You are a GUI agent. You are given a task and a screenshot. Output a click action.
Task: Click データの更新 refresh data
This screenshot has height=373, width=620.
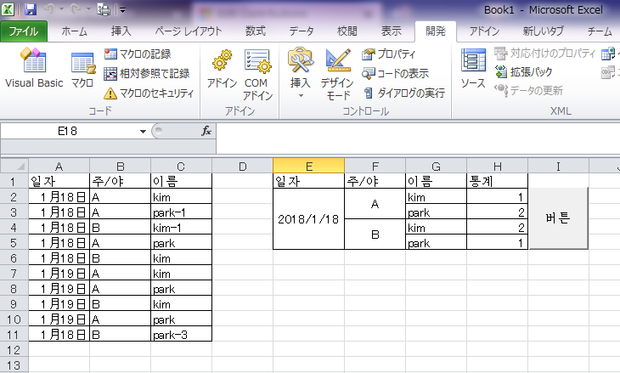pyautogui.click(x=529, y=91)
